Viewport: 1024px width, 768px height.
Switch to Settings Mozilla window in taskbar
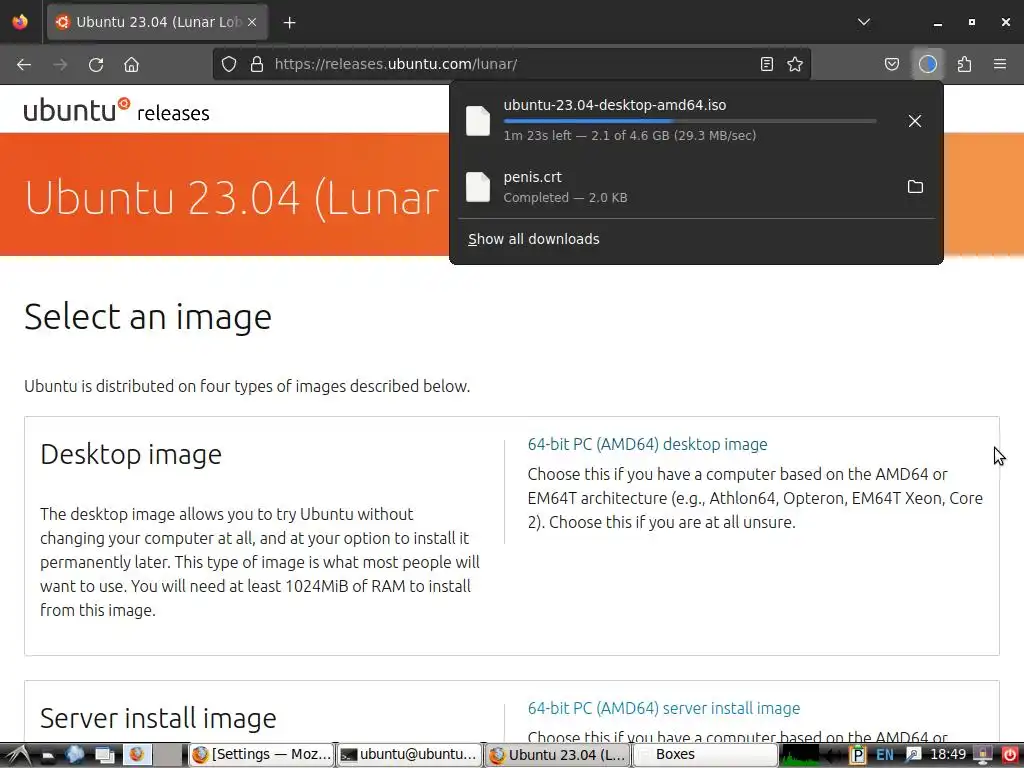(x=262, y=754)
